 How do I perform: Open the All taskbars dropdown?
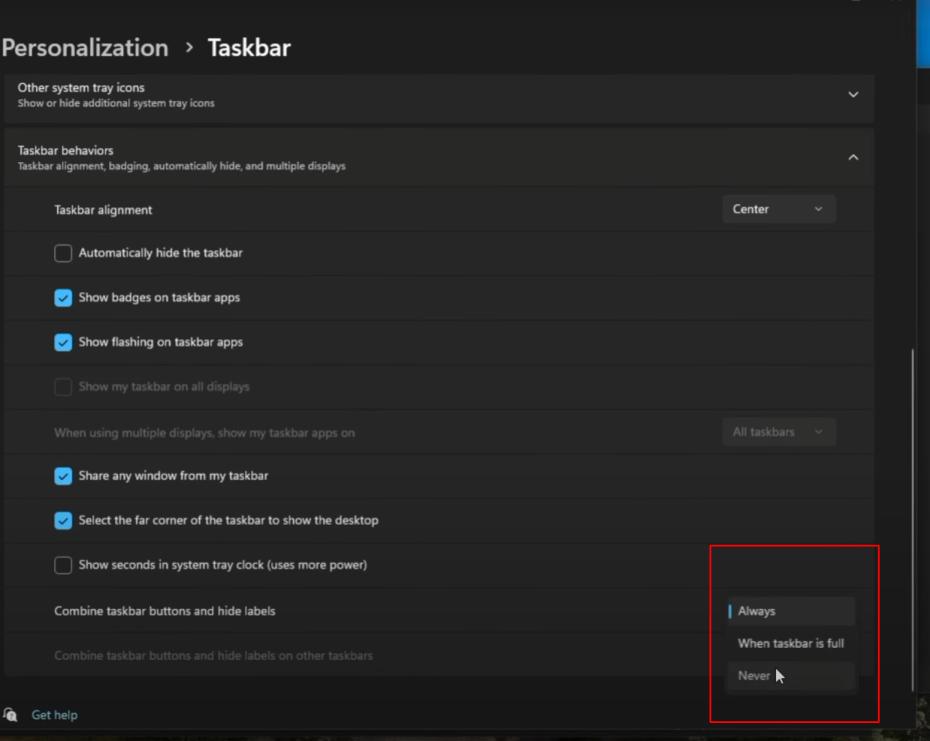778,432
